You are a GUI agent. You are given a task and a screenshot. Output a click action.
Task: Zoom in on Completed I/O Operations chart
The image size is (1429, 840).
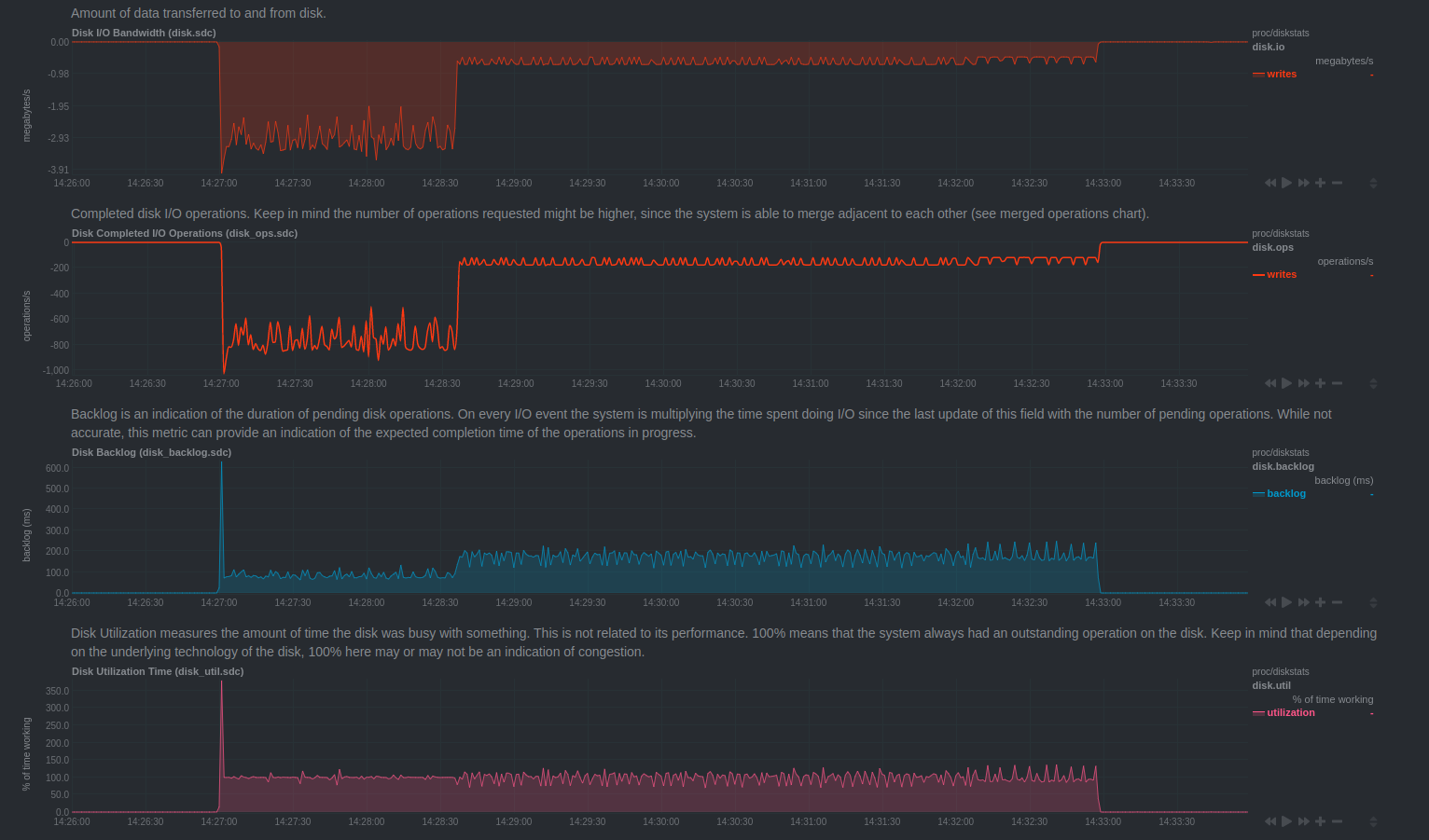point(1320,383)
